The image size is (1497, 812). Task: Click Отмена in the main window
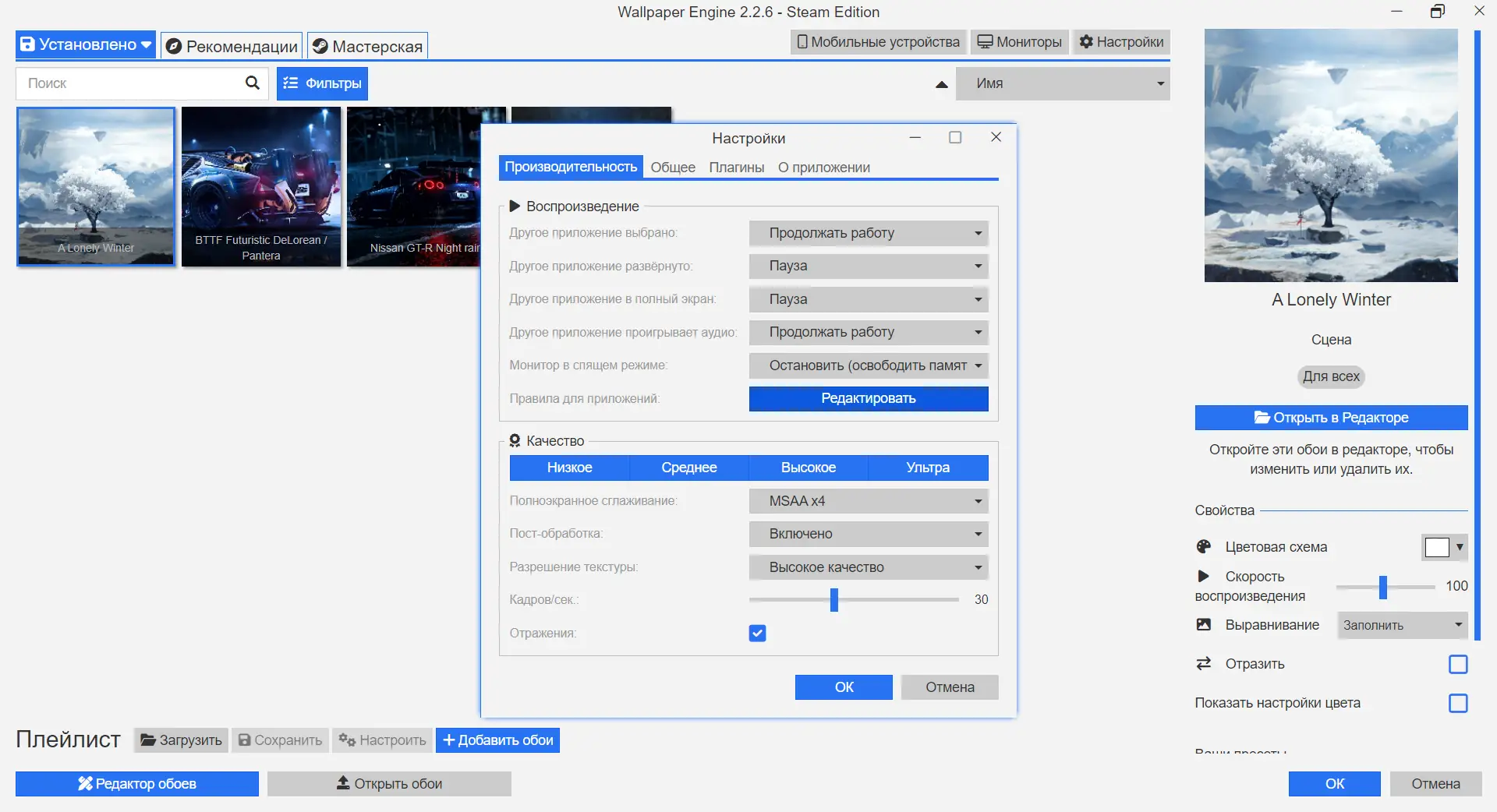point(1435,784)
